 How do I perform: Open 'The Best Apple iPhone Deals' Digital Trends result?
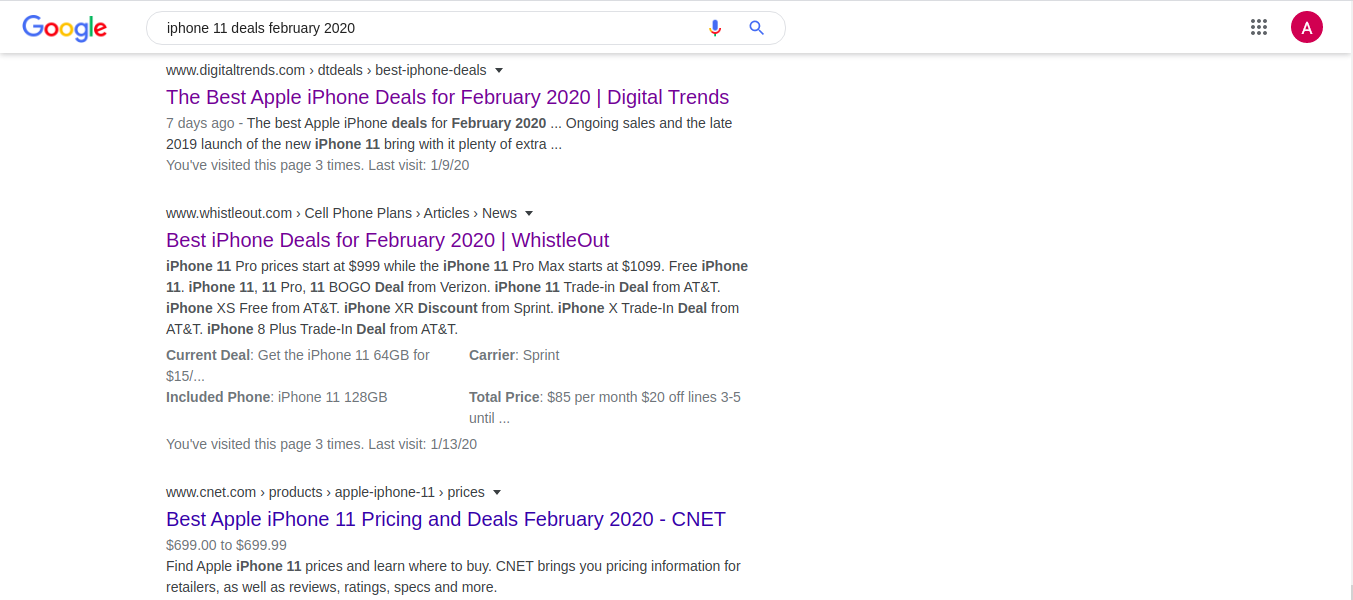447,97
